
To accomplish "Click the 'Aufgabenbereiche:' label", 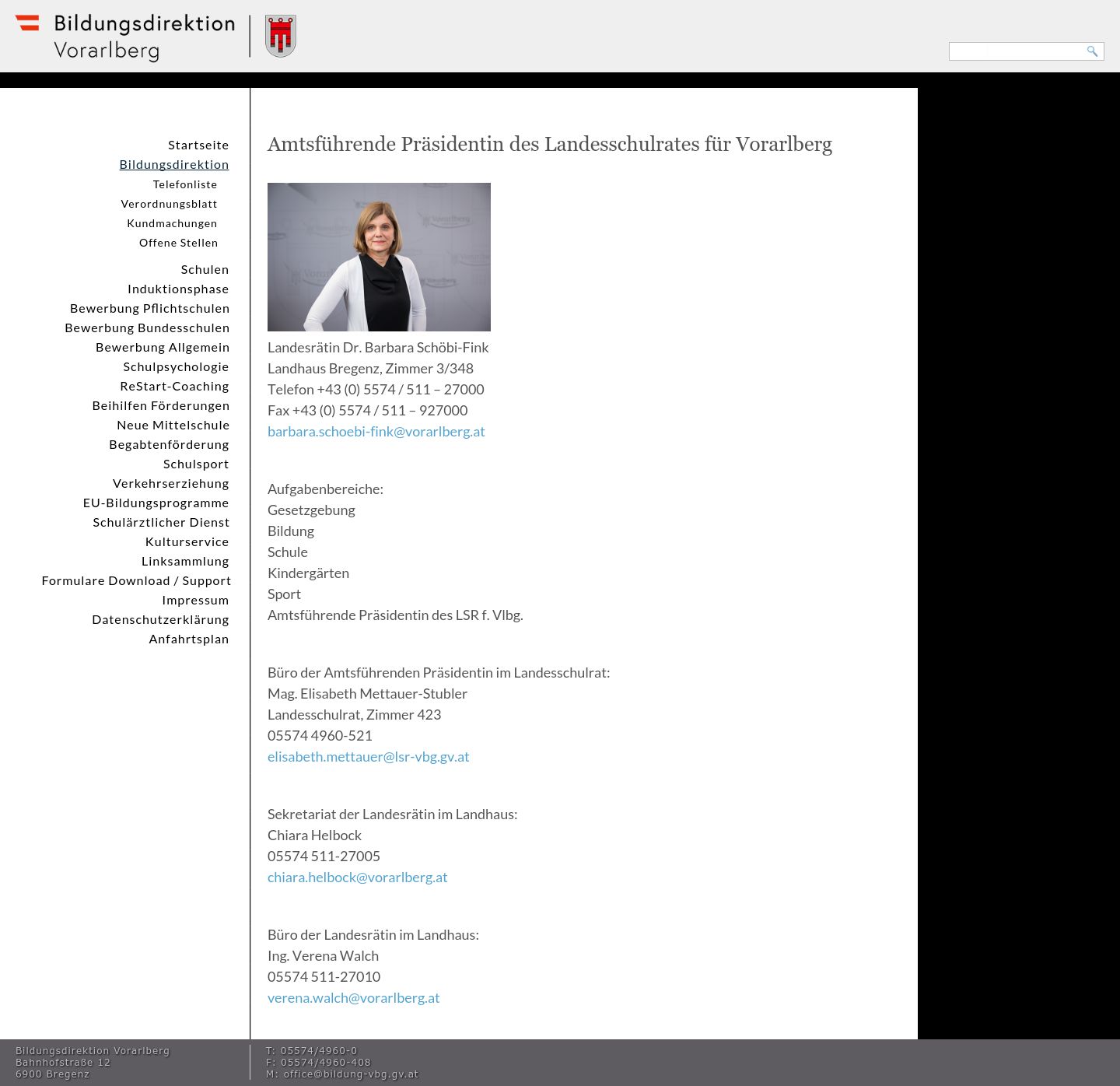I will coord(325,489).
